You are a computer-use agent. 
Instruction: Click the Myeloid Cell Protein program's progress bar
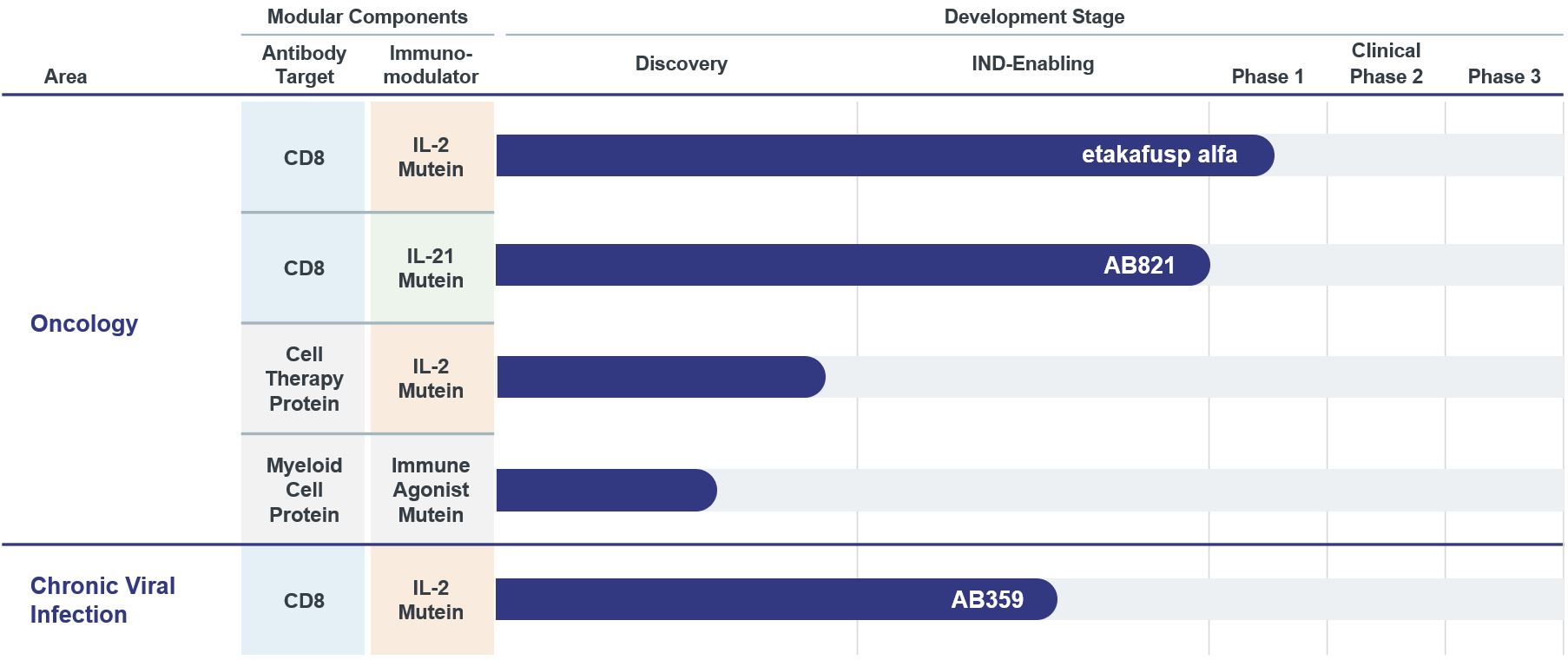(x=606, y=490)
